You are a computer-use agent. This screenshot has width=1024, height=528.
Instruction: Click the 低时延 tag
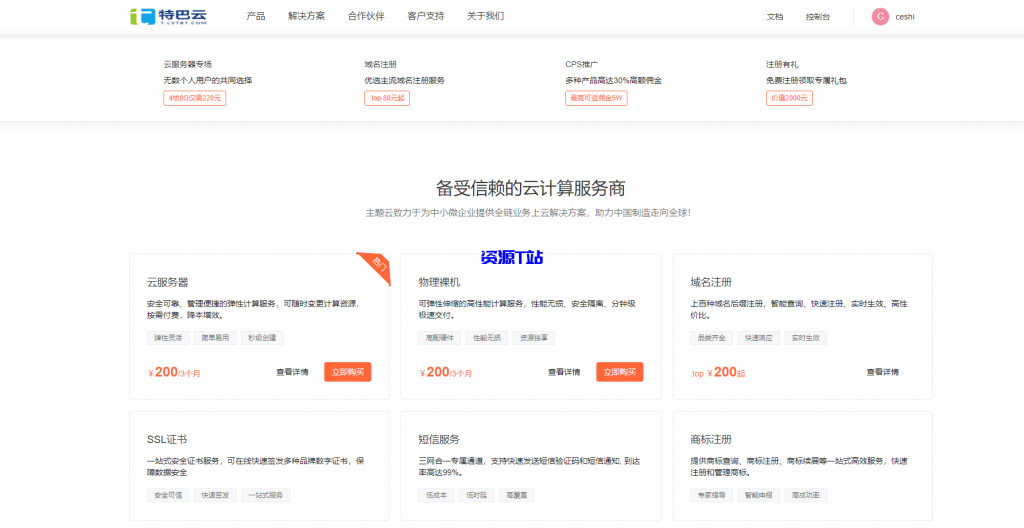click(x=476, y=495)
